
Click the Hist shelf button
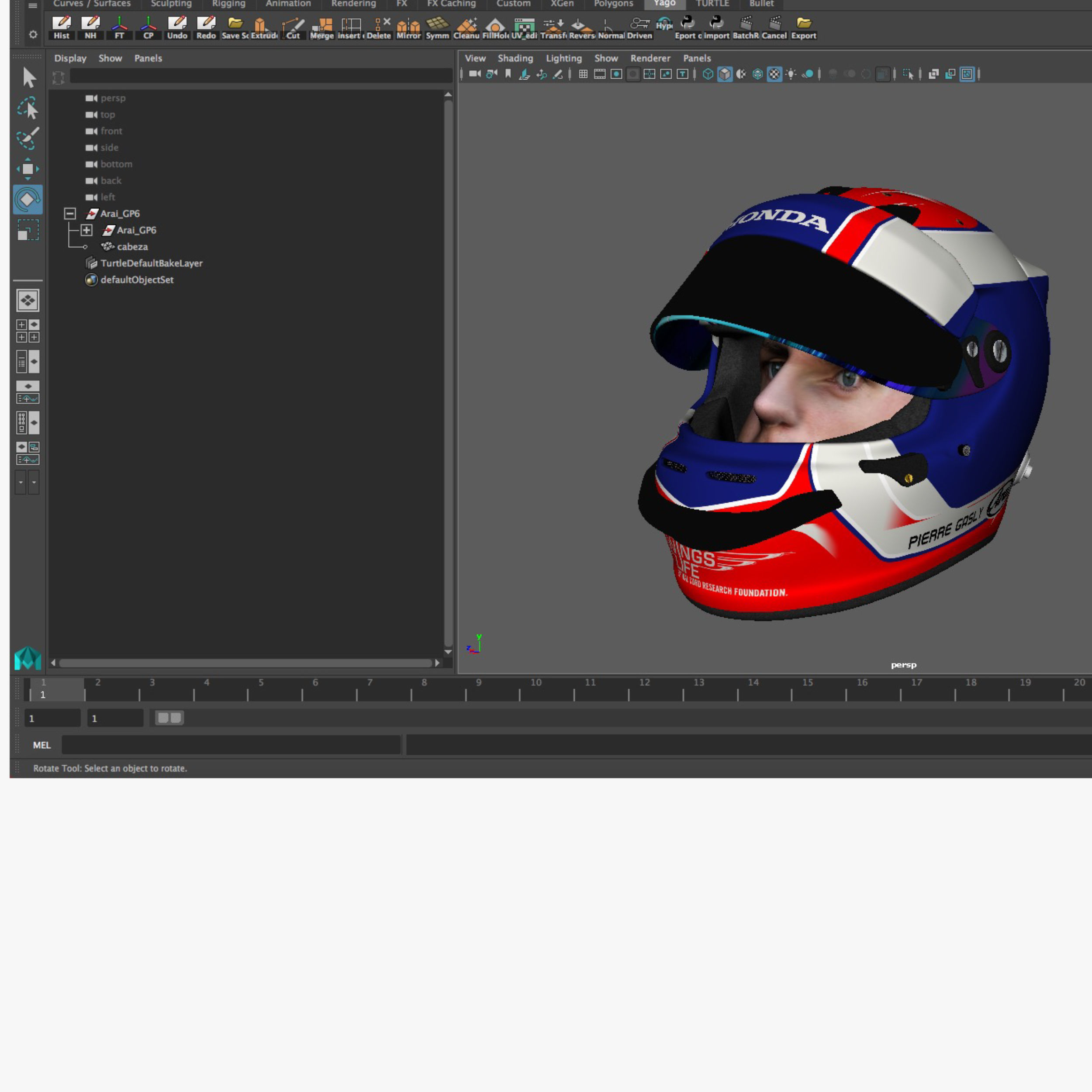click(x=62, y=28)
